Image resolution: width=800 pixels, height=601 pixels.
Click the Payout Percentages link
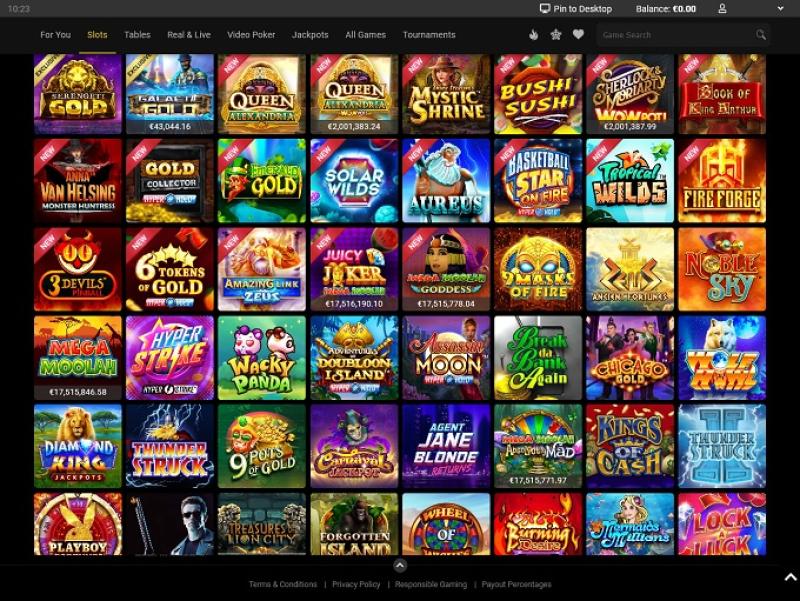coord(516,584)
